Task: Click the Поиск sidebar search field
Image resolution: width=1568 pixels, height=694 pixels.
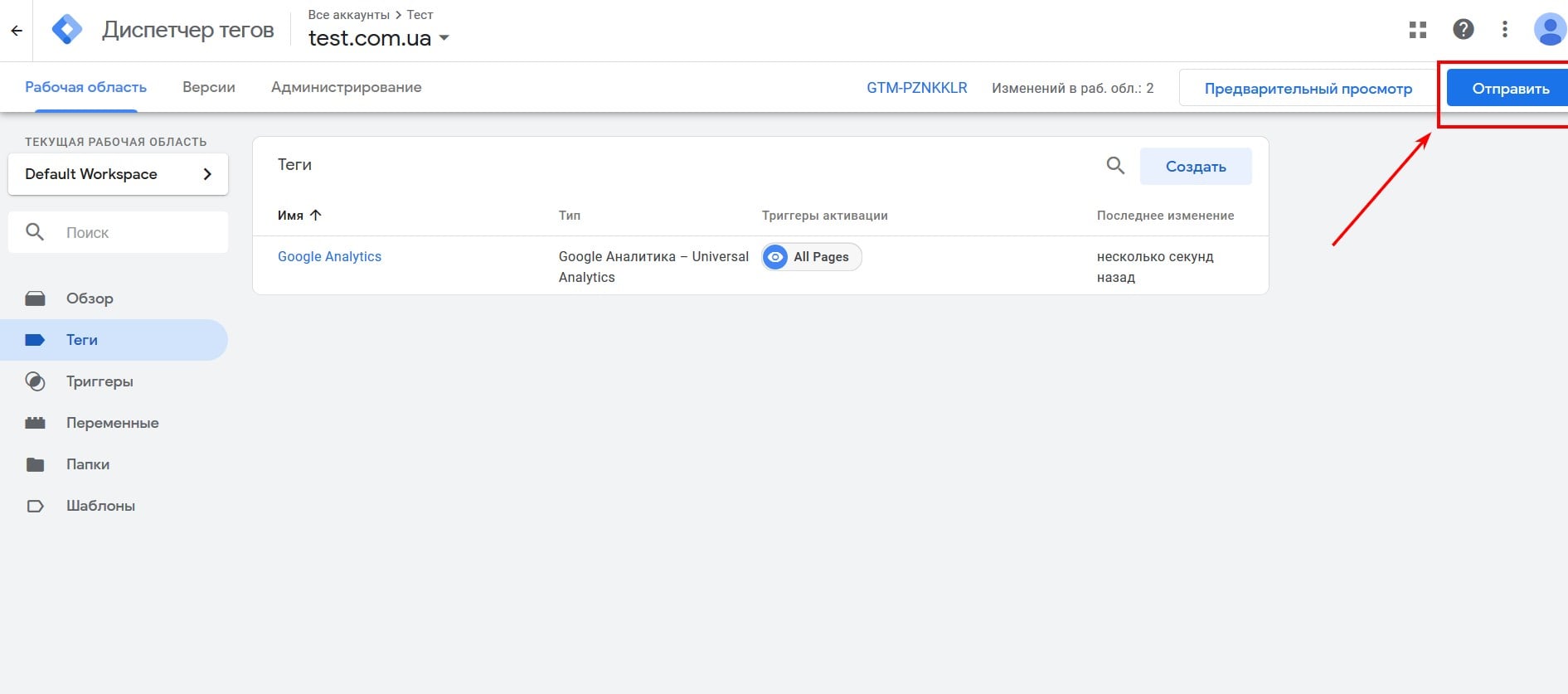Action: [133, 233]
